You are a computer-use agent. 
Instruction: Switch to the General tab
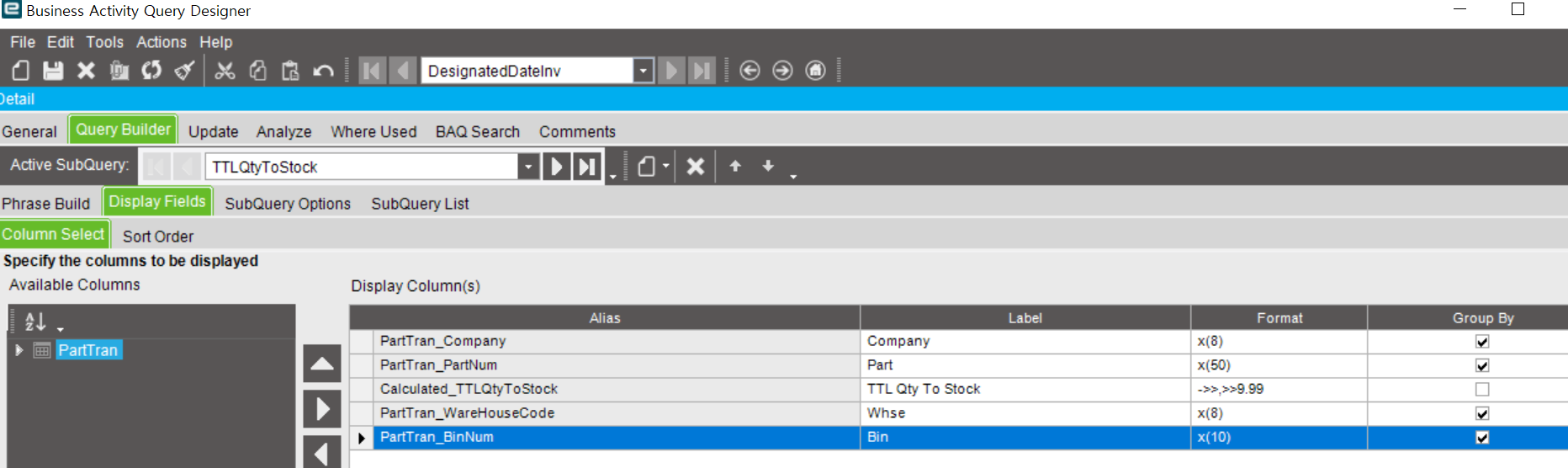point(29,132)
